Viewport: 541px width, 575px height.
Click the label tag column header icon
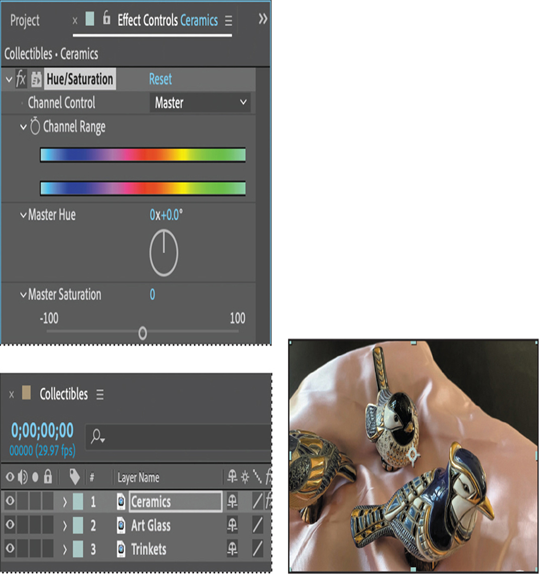pyautogui.click(x=75, y=477)
